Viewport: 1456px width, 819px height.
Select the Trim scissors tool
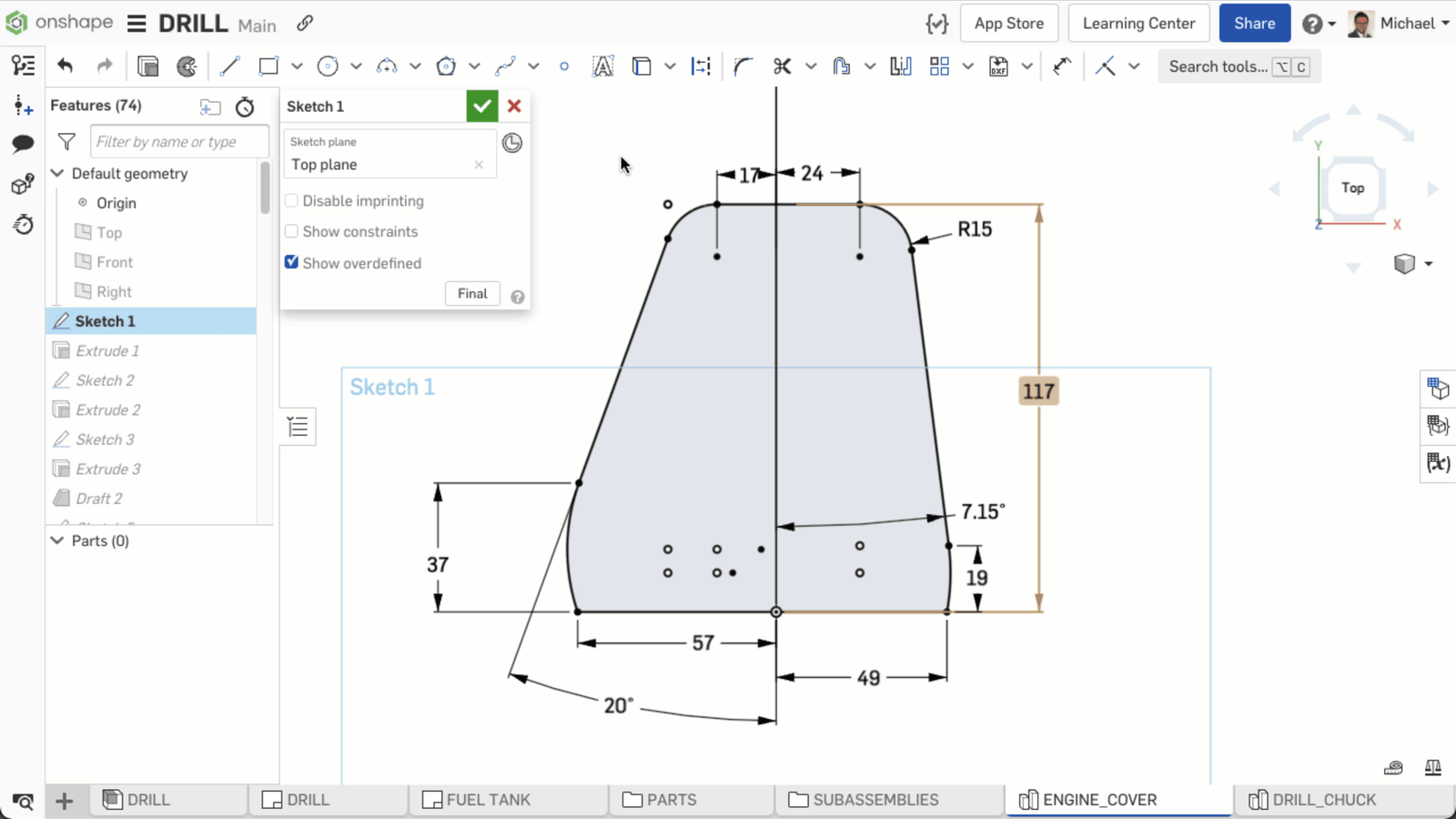[782, 66]
